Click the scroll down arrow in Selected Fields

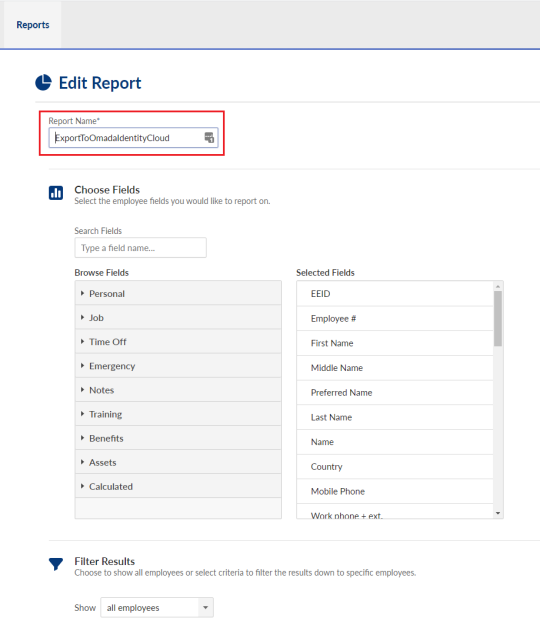[498, 514]
